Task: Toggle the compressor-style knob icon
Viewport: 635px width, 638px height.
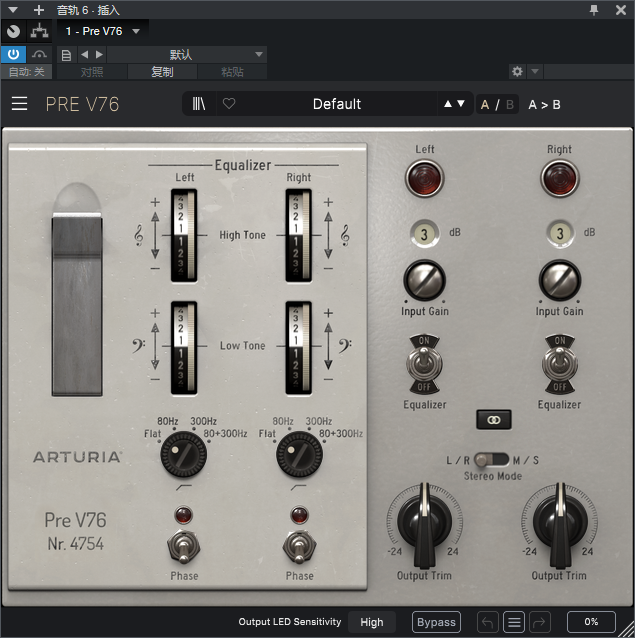Action: click(x=13, y=31)
